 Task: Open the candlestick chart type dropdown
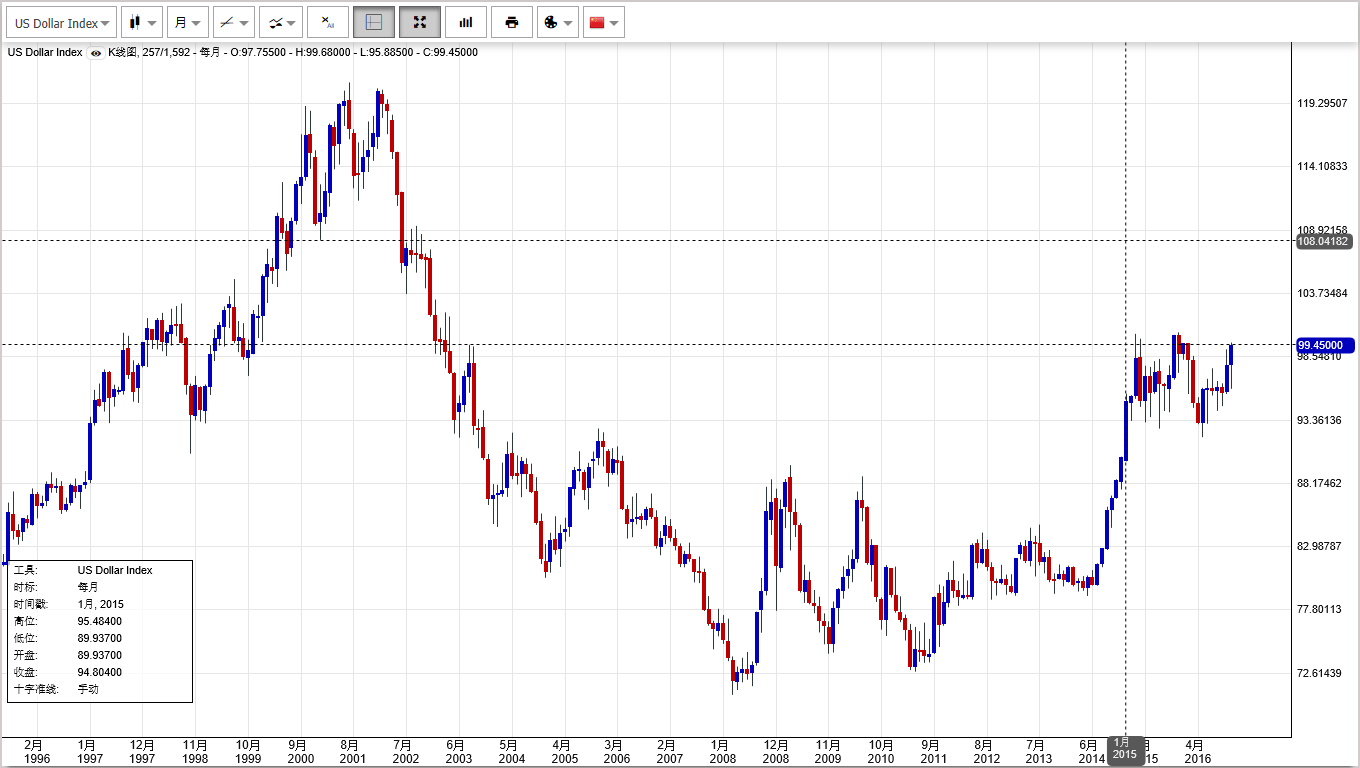(x=141, y=22)
